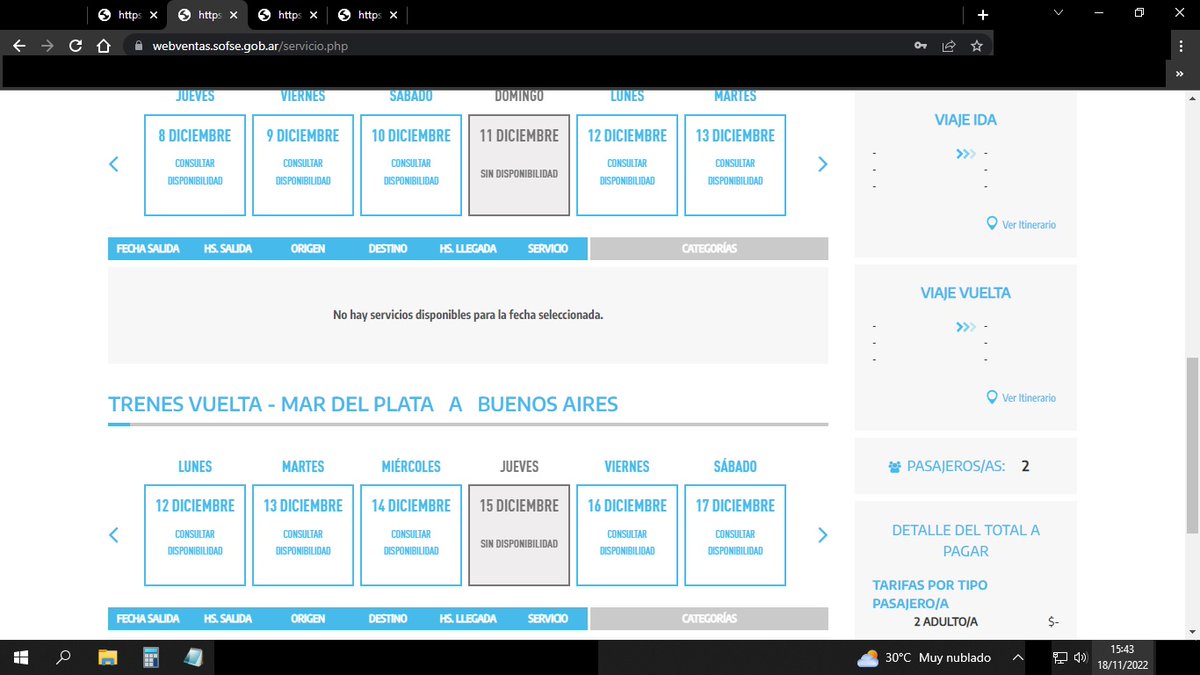Show earlier return dates with left arrow
Image resolution: width=1200 pixels, height=675 pixels.
tap(114, 535)
